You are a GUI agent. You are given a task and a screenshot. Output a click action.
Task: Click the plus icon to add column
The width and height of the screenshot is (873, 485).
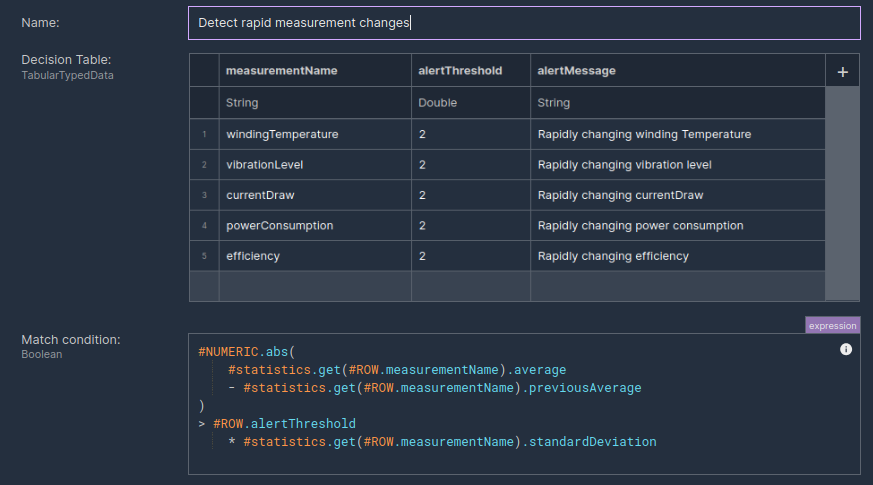point(842,72)
